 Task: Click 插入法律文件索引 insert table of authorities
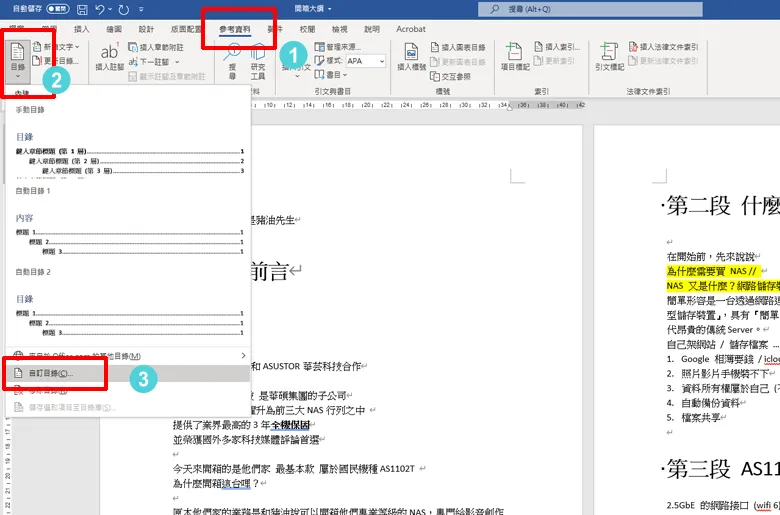664,47
